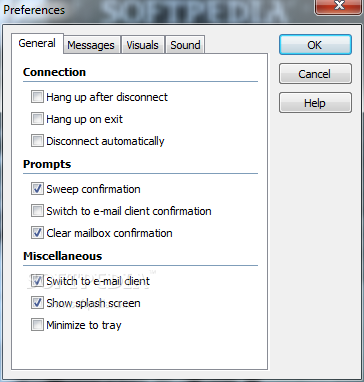364x382 pixels.
Task: Confirm preferences with OK button
Action: (x=315, y=45)
